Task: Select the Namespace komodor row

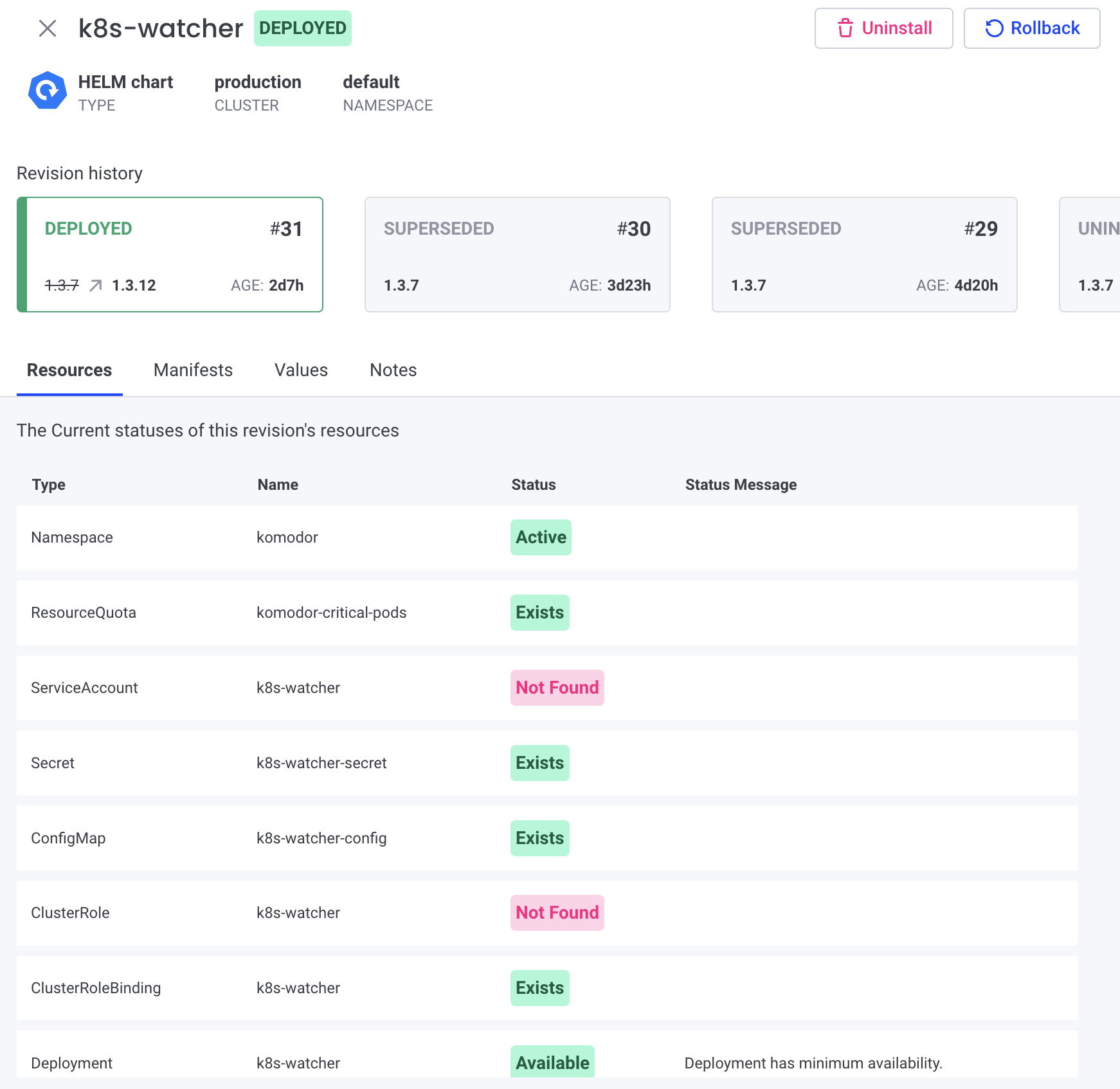Action: pos(547,537)
